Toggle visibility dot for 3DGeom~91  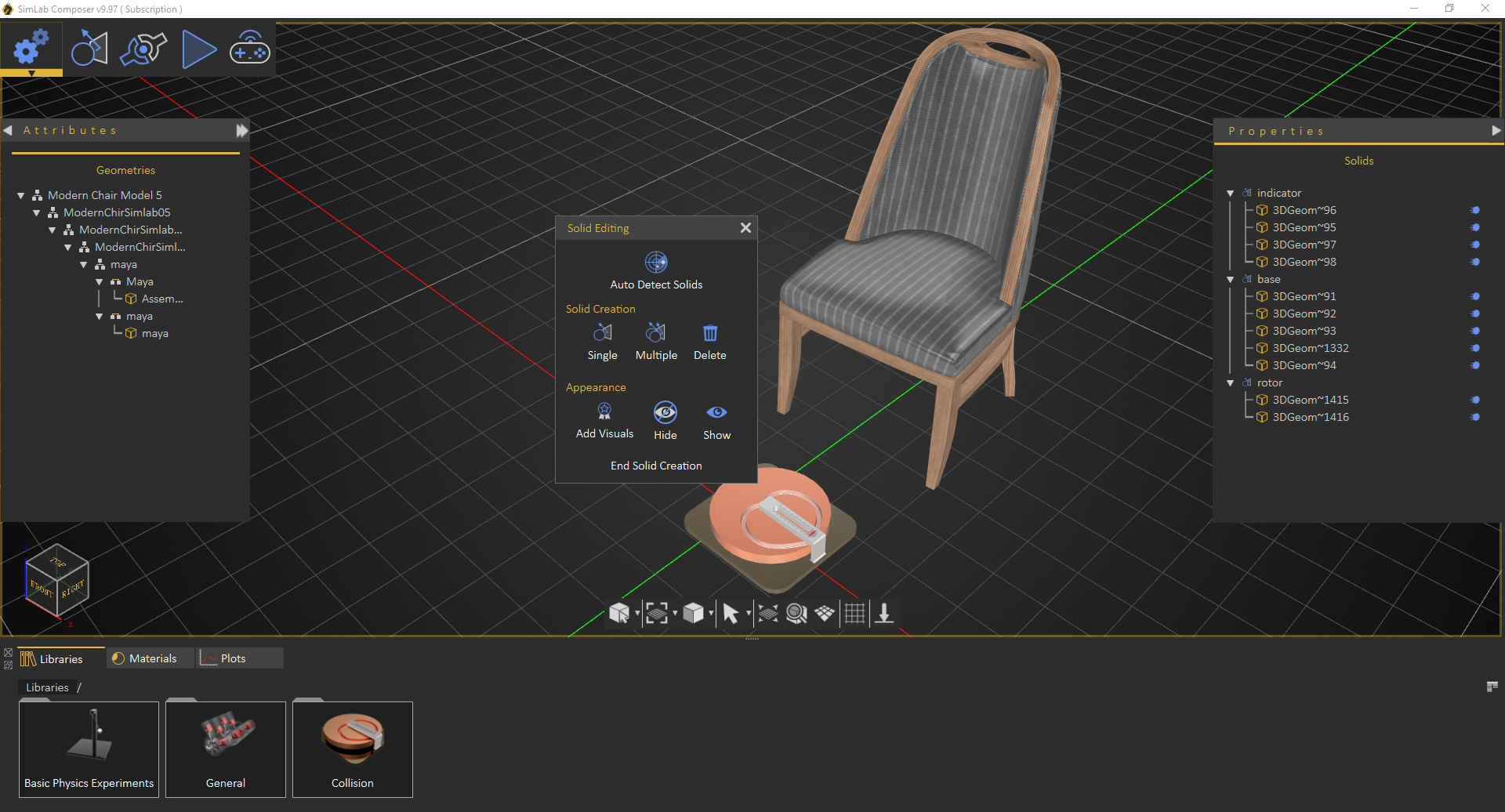click(1475, 296)
